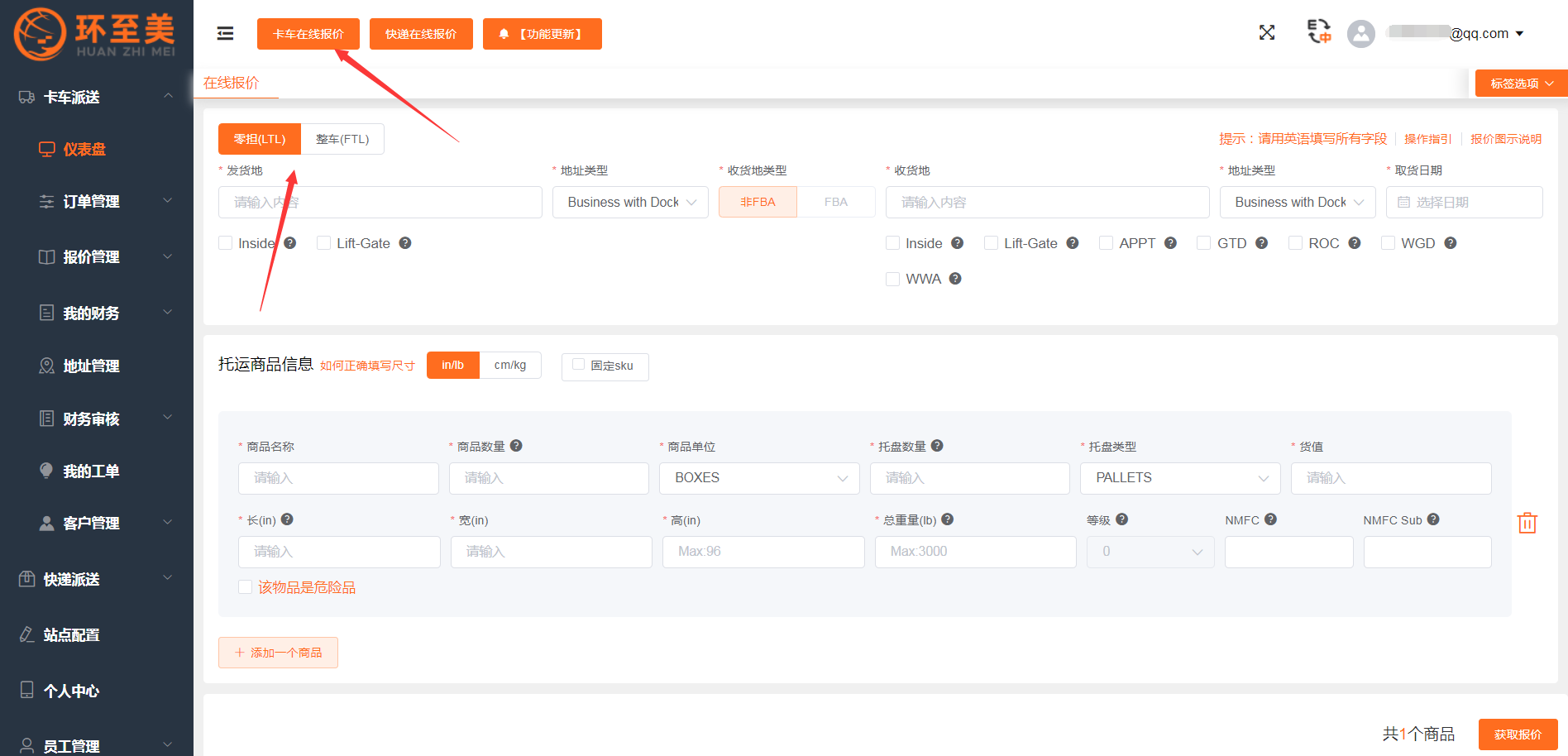Image resolution: width=1568 pixels, height=756 pixels.
Task: Expand the 标签选项 dropdown
Action: tap(1521, 84)
